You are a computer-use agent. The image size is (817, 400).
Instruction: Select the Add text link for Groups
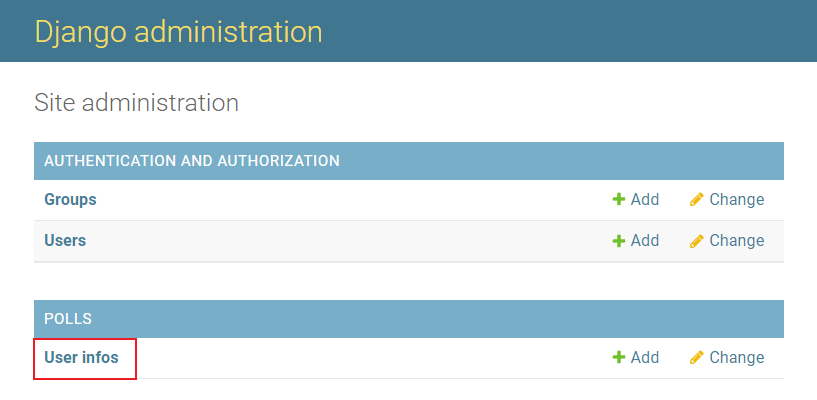tap(645, 199)
